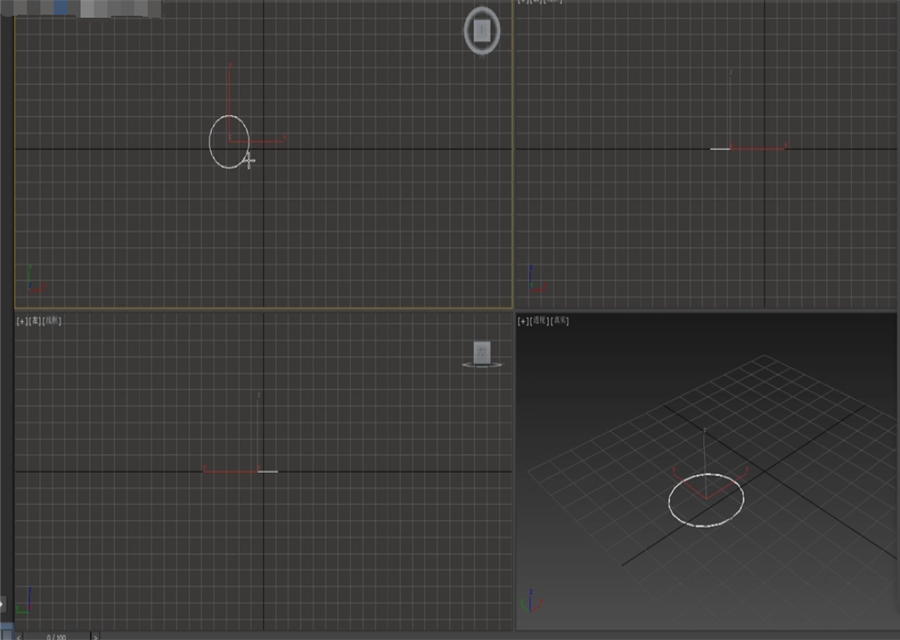Click the circular overlay icon in the active viewport
Screen dimensions: 900x640
pyautogui.click(x=481, y=30)
